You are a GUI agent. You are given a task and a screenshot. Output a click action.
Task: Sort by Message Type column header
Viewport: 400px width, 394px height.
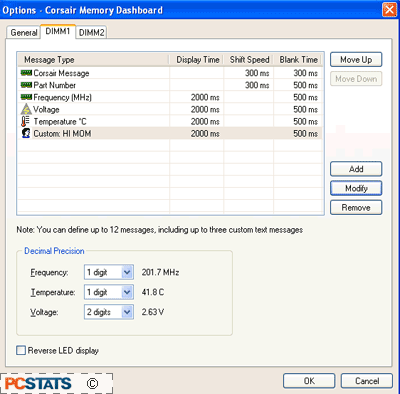point(93,60)
